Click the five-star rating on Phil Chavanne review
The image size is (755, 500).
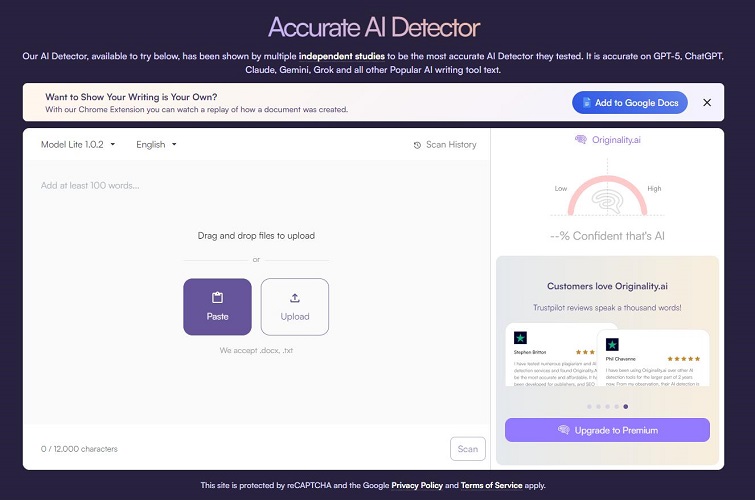point(684,359)
